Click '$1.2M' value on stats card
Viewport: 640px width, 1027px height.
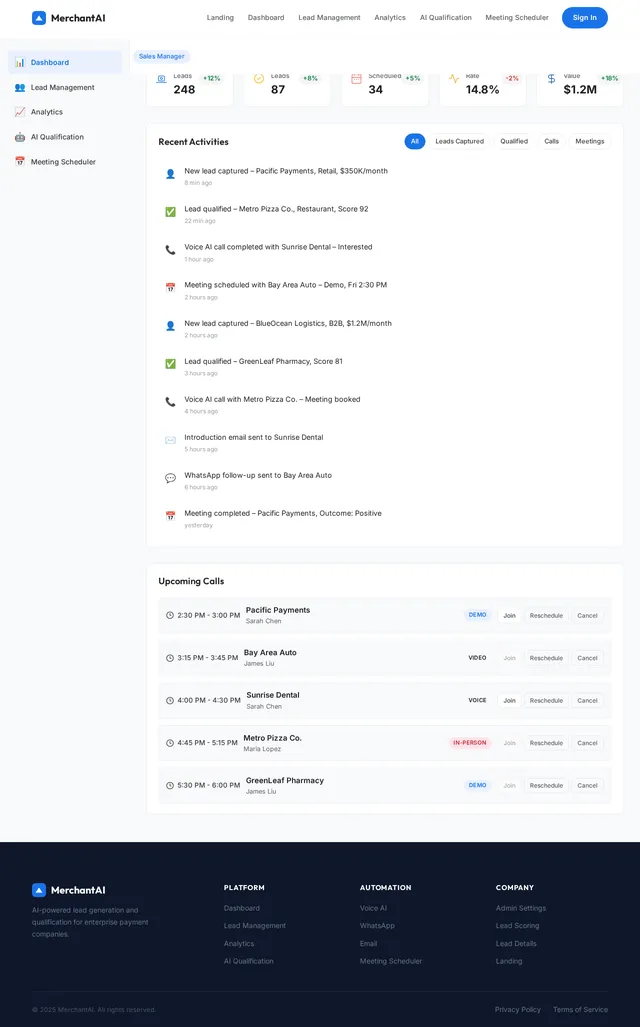[580, 90]
